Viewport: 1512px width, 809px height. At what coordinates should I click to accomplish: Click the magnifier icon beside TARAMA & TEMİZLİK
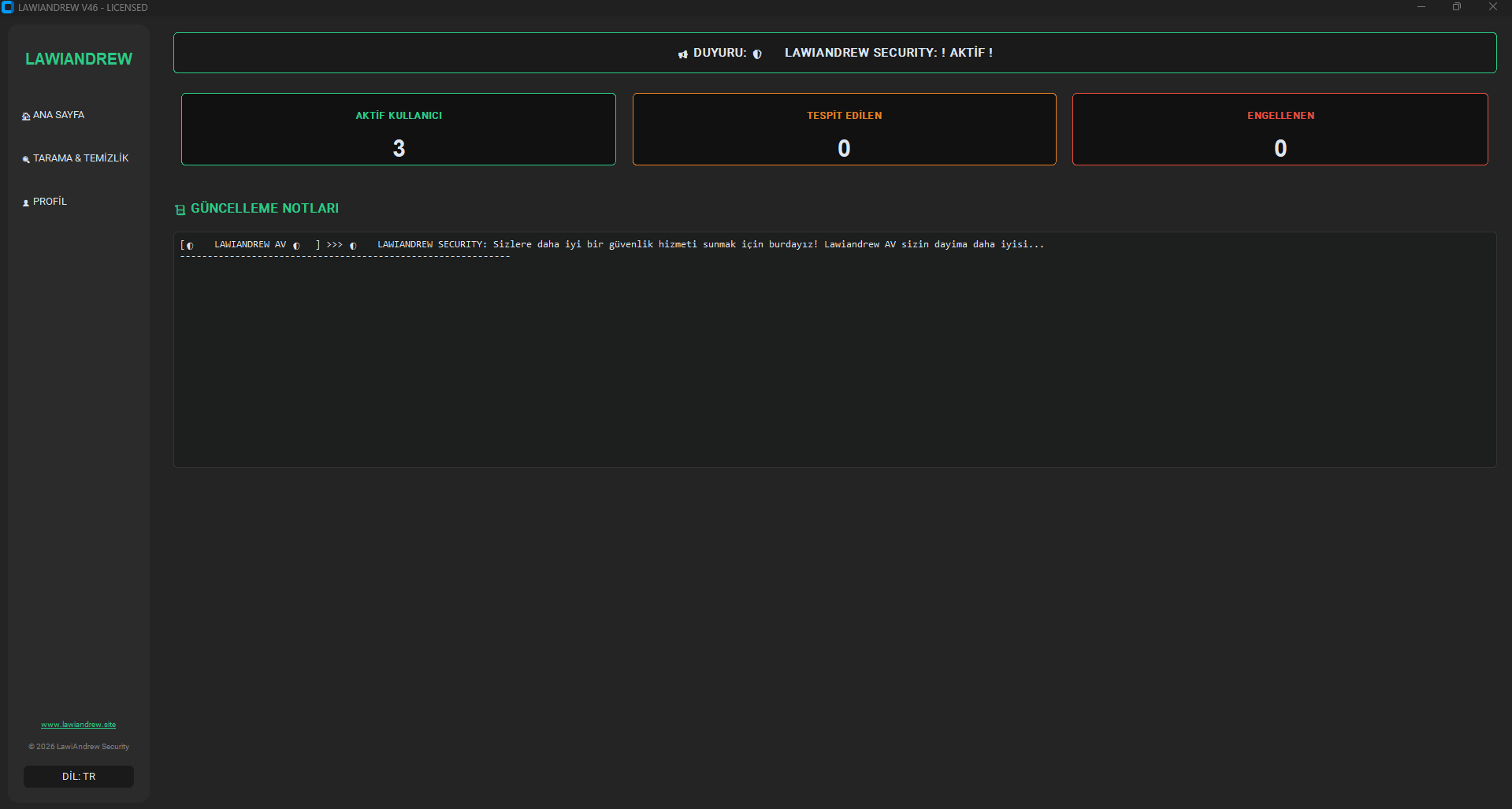[x=26, y=159]
